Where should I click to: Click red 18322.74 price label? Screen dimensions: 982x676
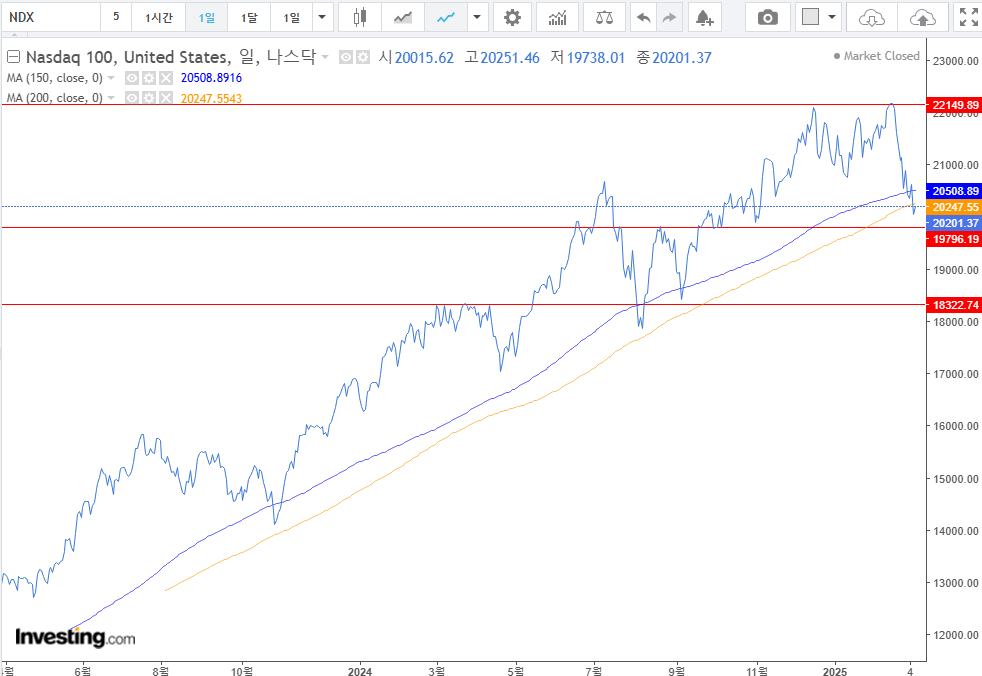954,305
